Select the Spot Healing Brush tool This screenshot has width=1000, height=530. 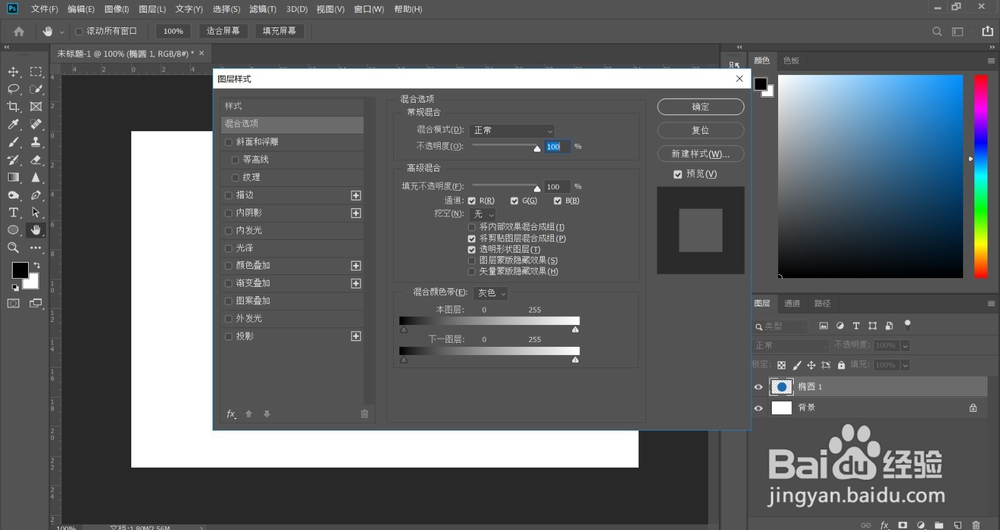(36, 124)
